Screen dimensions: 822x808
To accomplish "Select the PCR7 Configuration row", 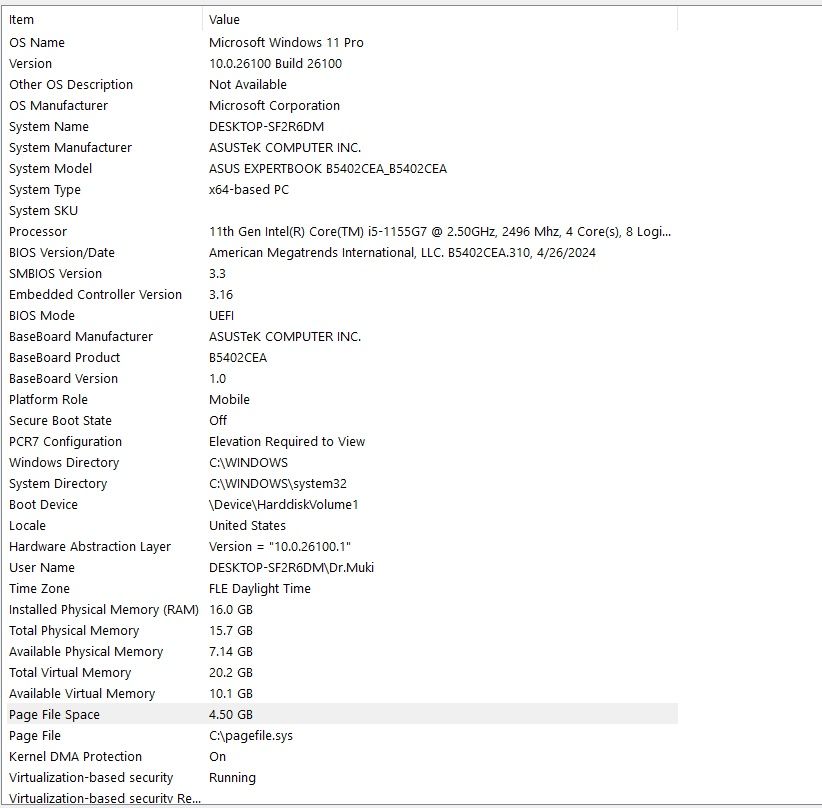I will pos(342,441).
